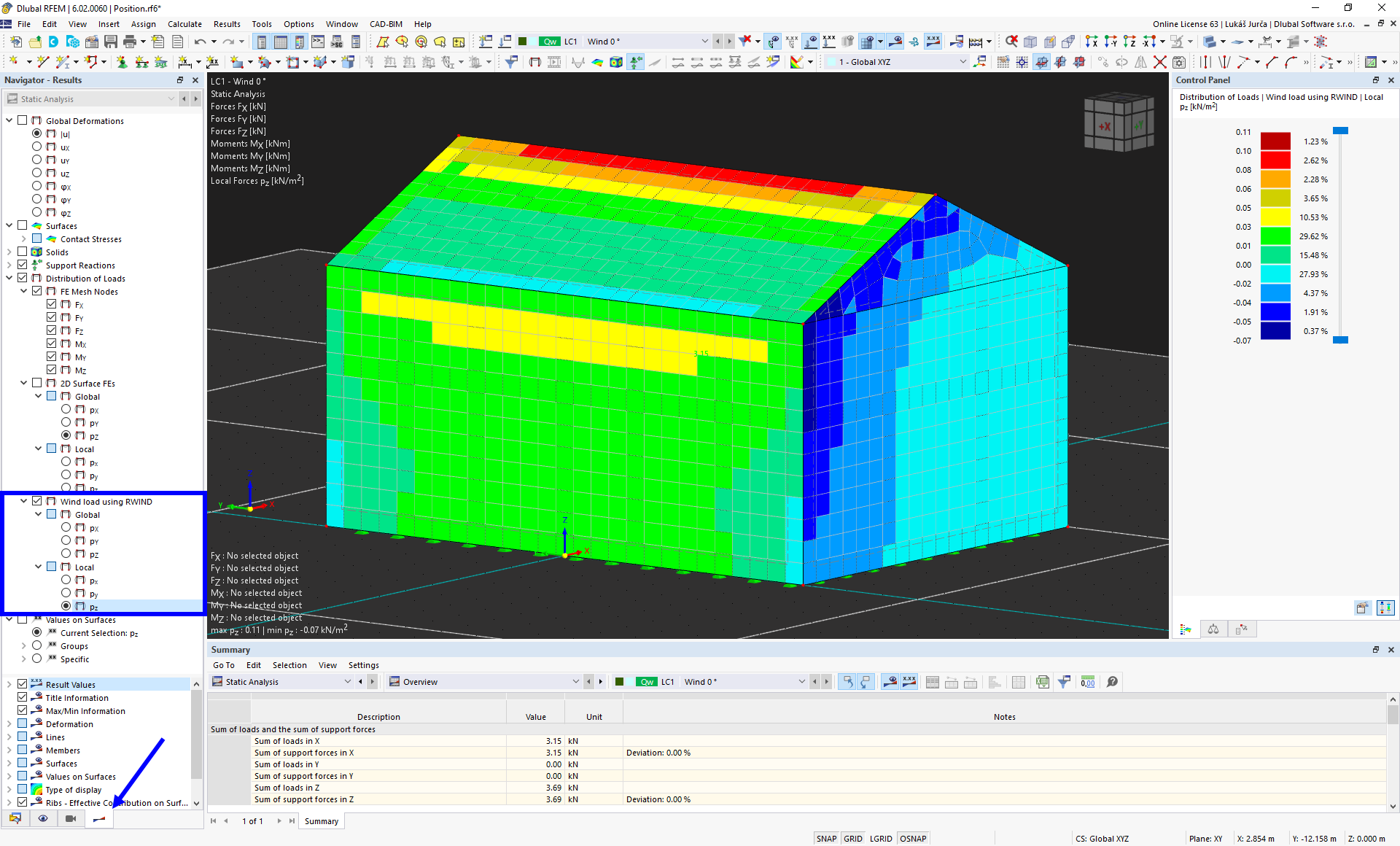Click the Save file toolbar icon
The width and height of the screenshot is (1400, 846).
[111, 42]
